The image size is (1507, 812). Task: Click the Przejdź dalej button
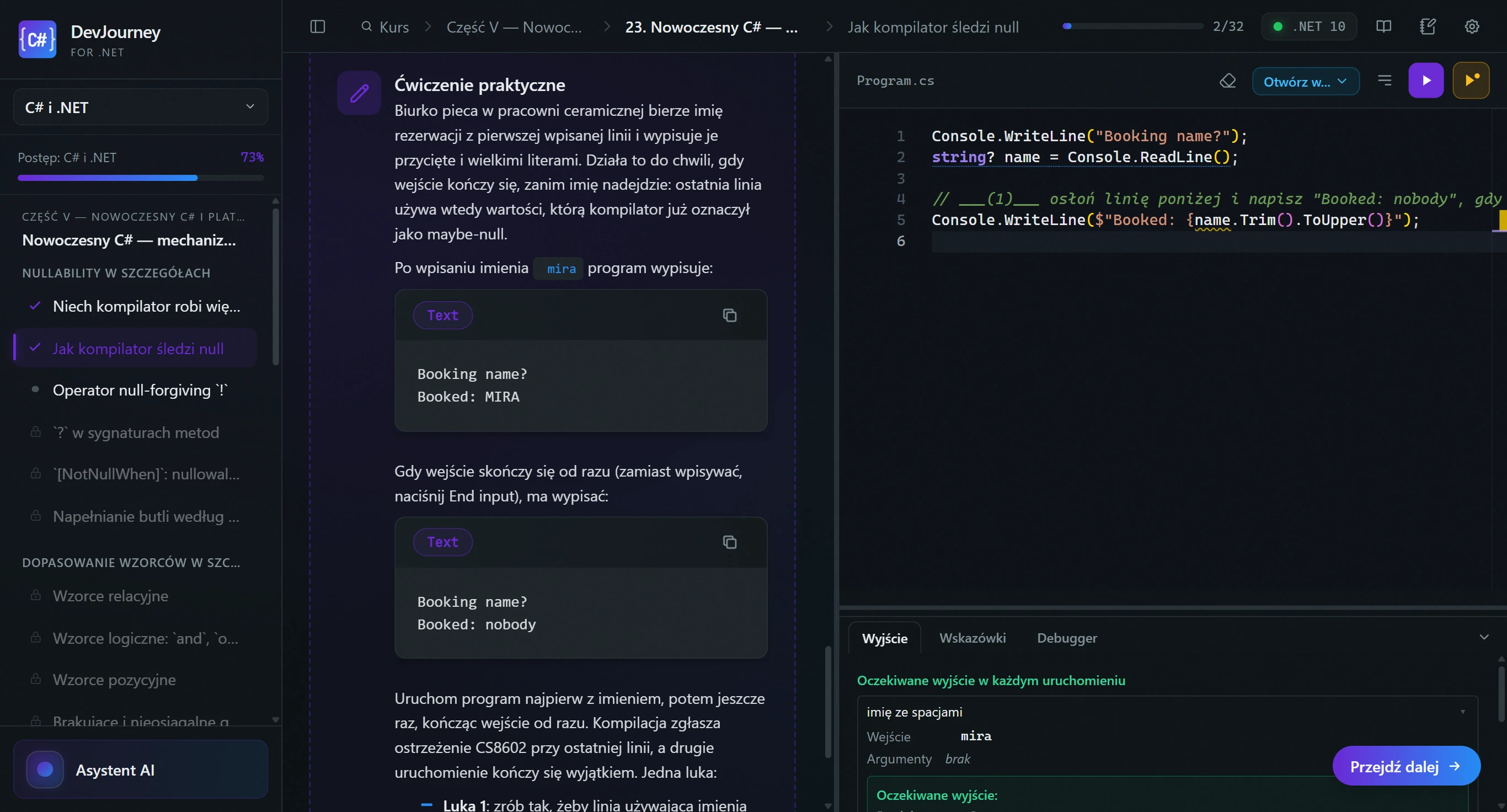tap(1406, 766)
